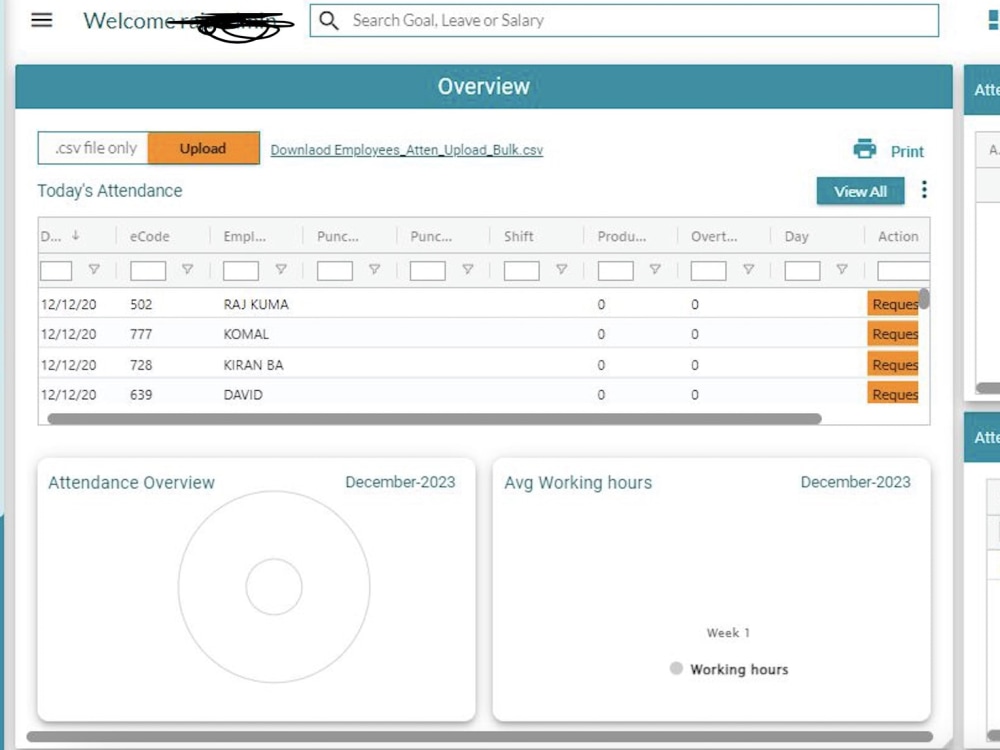Click the printer icon
This screenshot has width=1000, height=750.
(865, 149)
